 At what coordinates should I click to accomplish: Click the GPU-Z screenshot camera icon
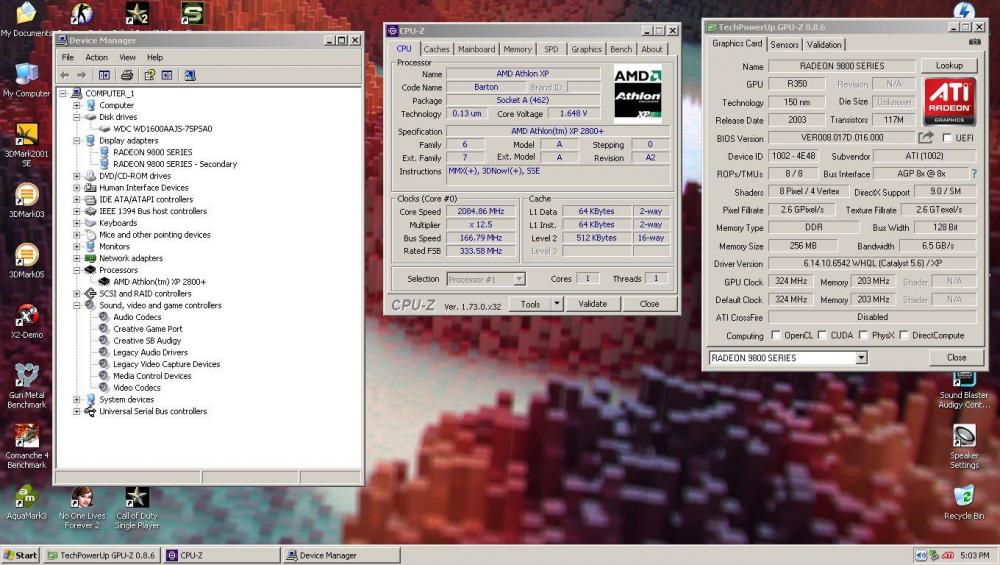[975, 42]
